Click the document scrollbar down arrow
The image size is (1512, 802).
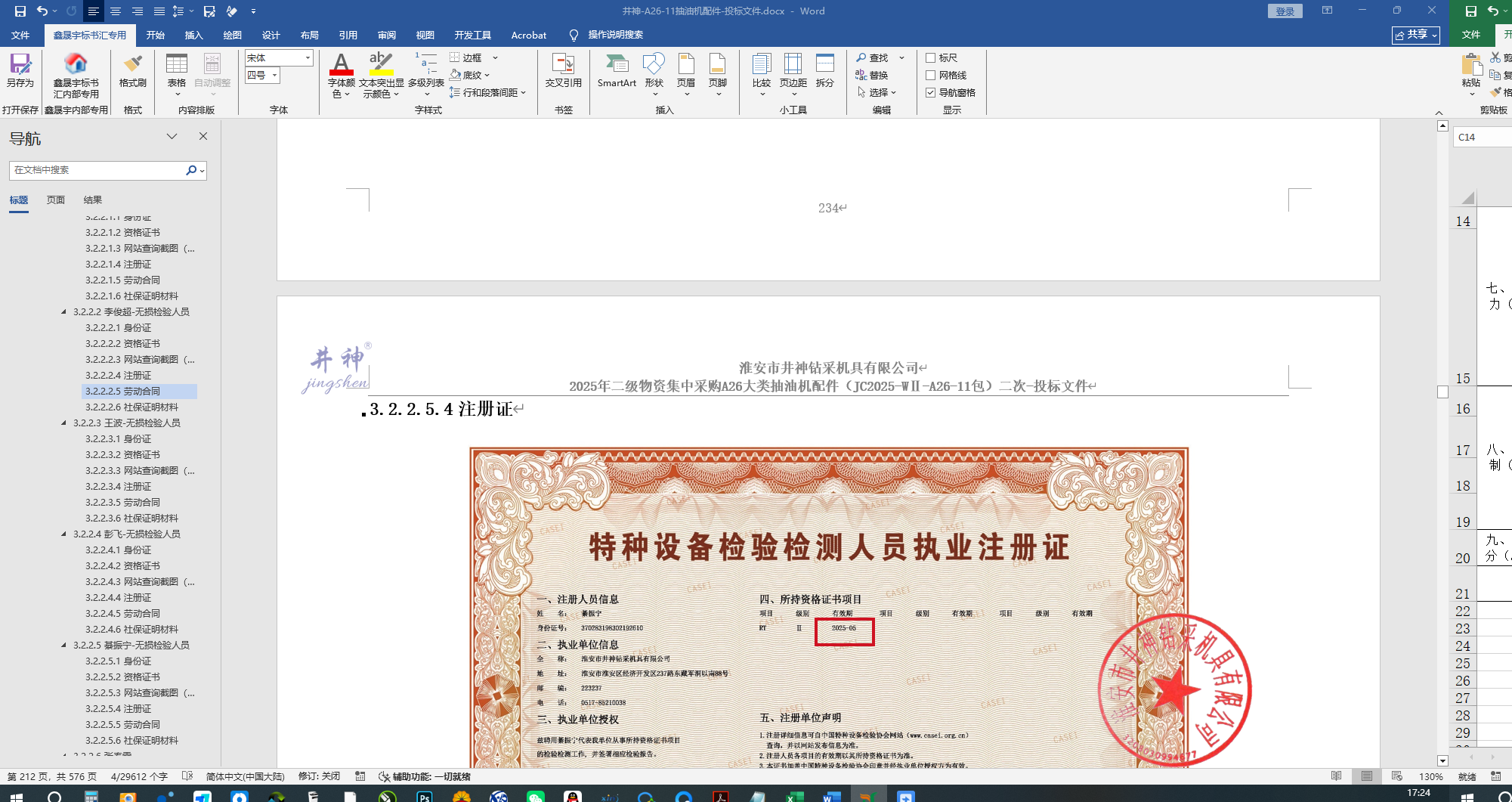pyautogui.click(x=1442, y=761)
